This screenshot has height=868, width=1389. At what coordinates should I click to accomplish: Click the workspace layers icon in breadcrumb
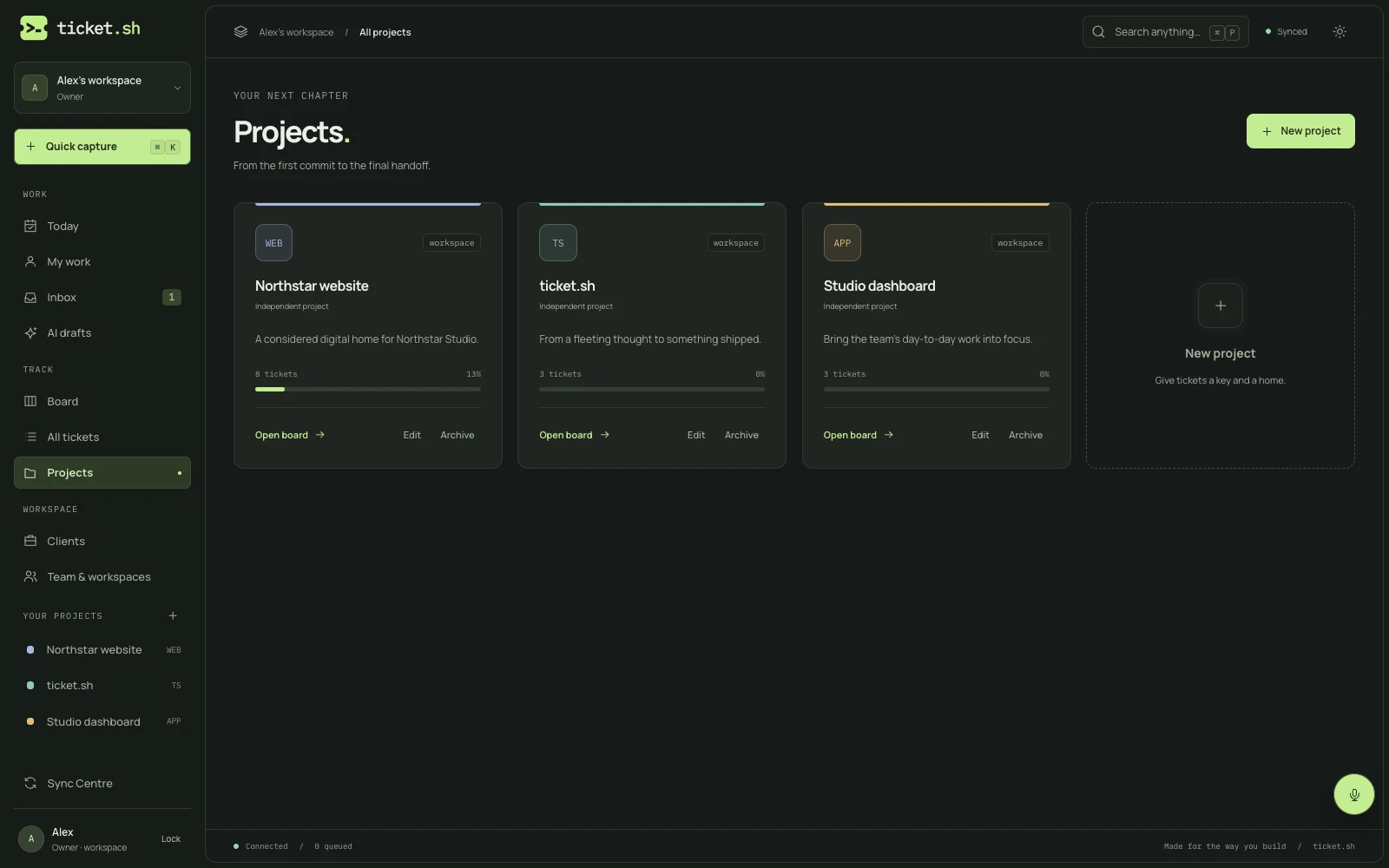(240, 32)
